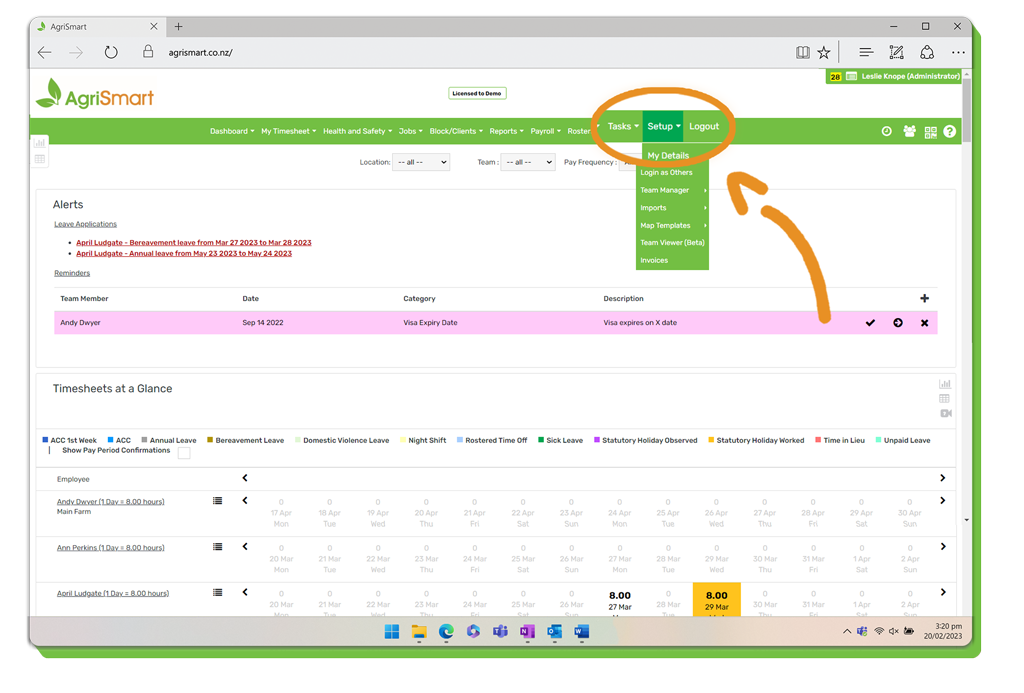Viewport: 1024px width, 693px height.
Task: Toggle Show Pay Period Confirmations checkbox
Action: pos(184,453)
